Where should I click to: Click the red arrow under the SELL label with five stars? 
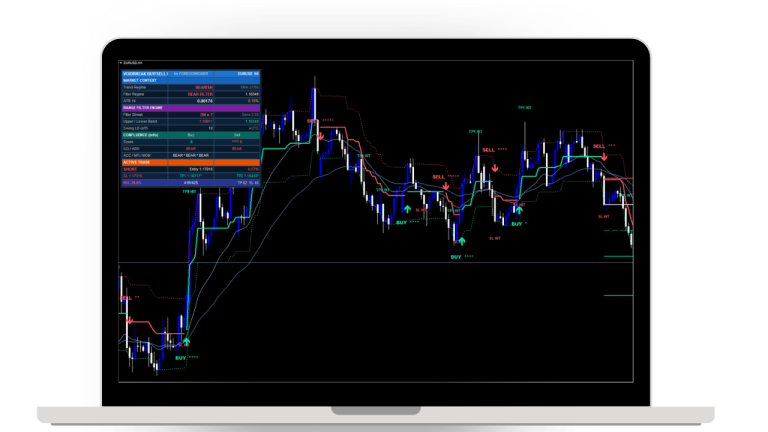446,187
